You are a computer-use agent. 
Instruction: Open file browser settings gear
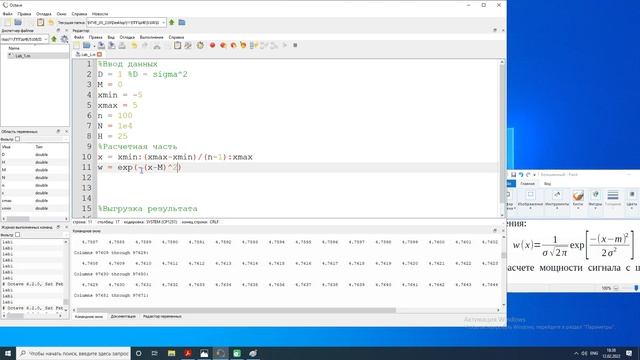point(64,39)
